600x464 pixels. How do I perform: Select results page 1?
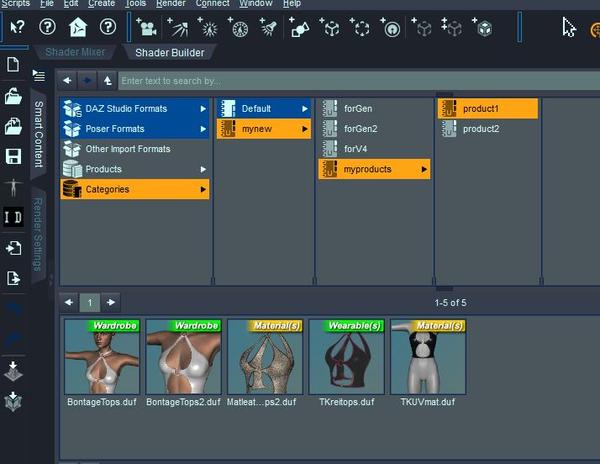click(x=90, y=303)
